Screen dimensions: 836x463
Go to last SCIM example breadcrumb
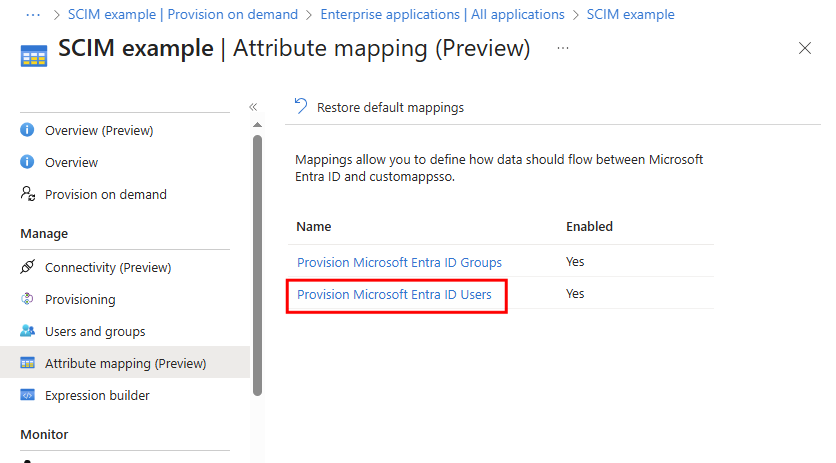coord(631,14)
